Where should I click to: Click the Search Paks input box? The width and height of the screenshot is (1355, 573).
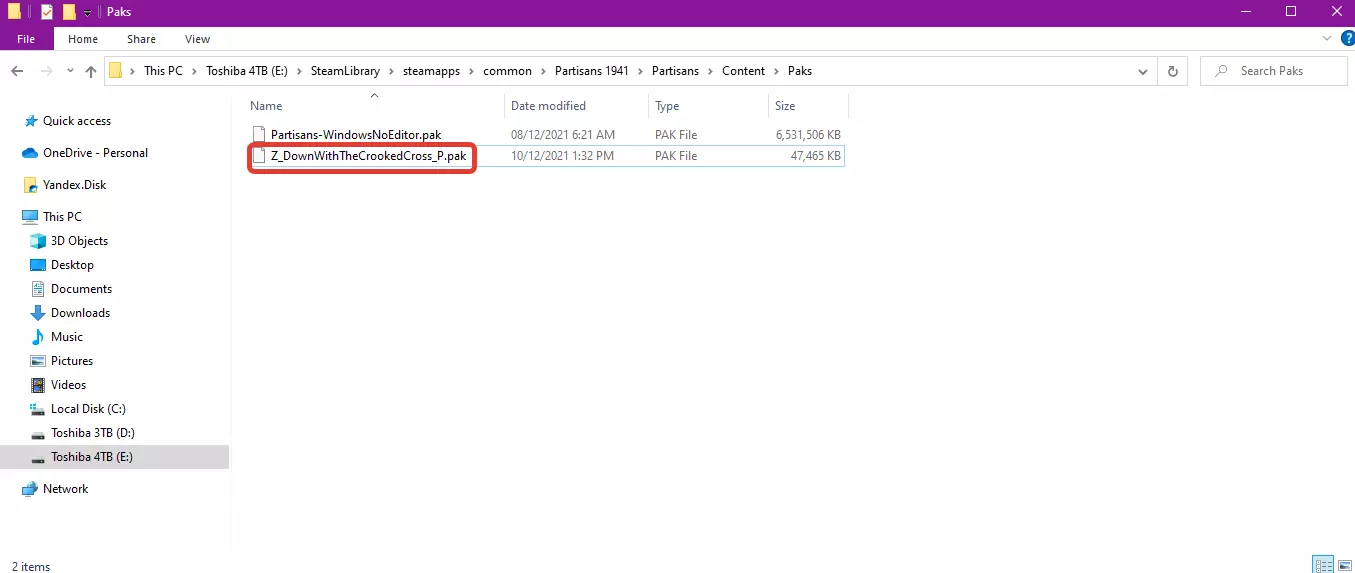(x=1272, y=71)
